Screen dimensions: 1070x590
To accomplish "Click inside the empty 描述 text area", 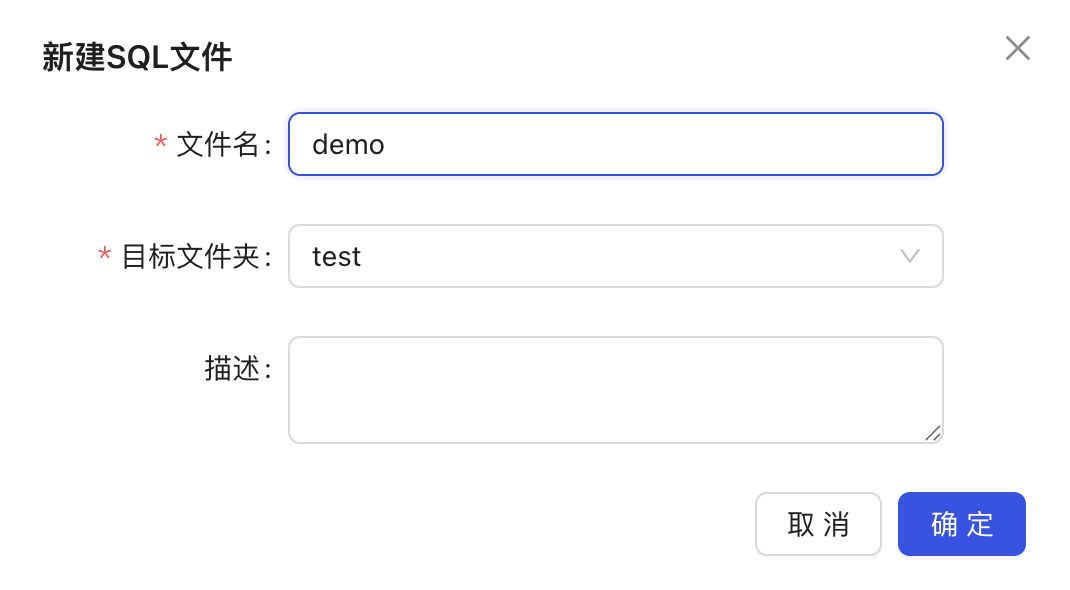I will point(616,389).
